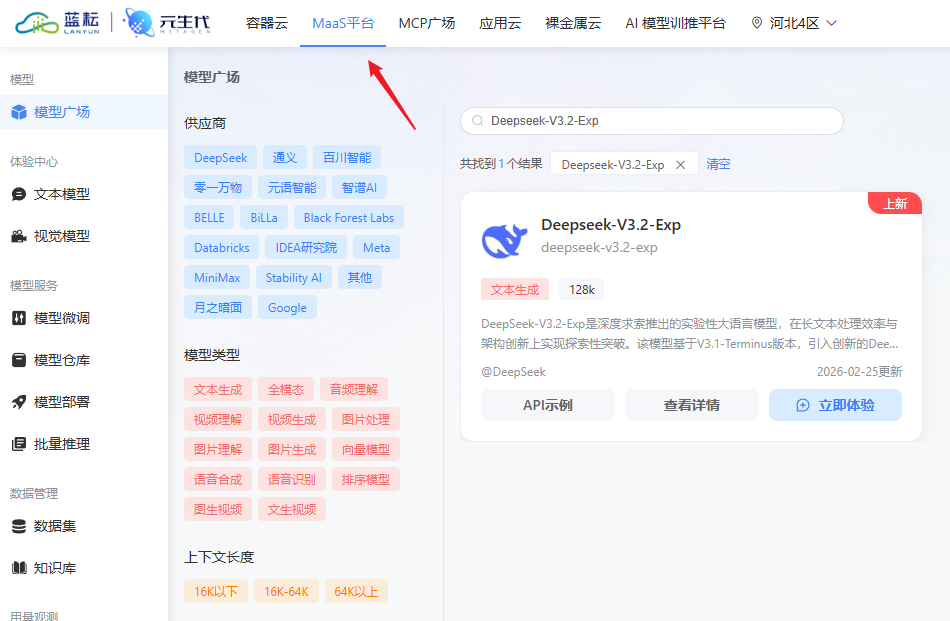950x621 pixels.
Task: Open the AI 模型训推平台 tab
Action: 676,23
